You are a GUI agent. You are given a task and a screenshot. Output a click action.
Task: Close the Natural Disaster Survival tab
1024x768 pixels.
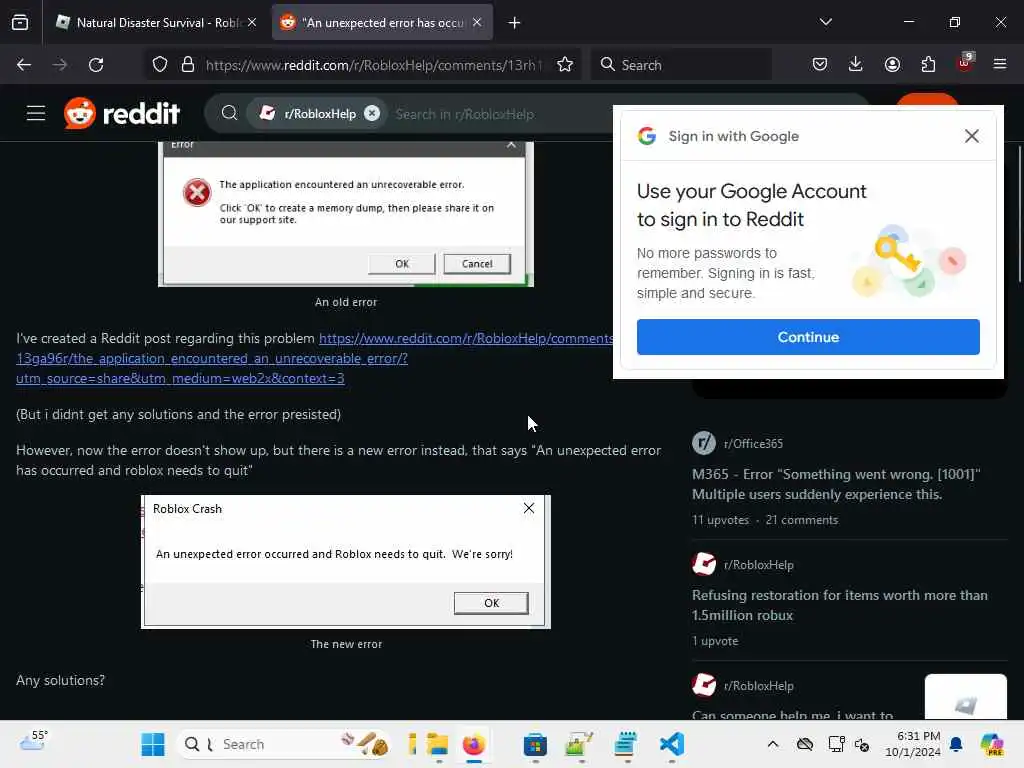252,23
